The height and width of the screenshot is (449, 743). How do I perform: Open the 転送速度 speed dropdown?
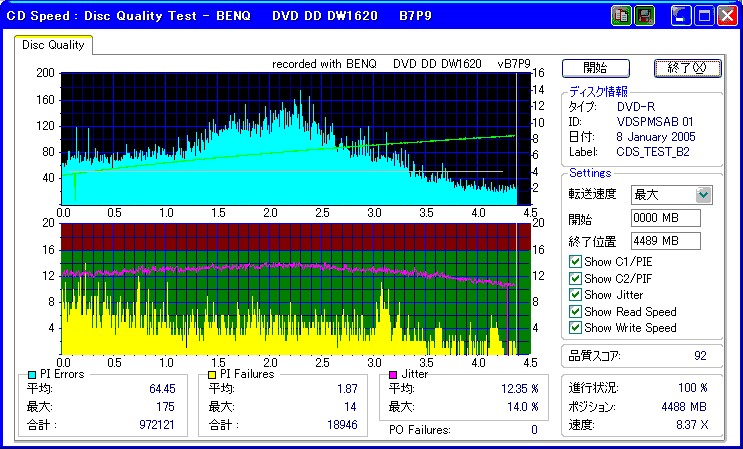pos(704,195)
